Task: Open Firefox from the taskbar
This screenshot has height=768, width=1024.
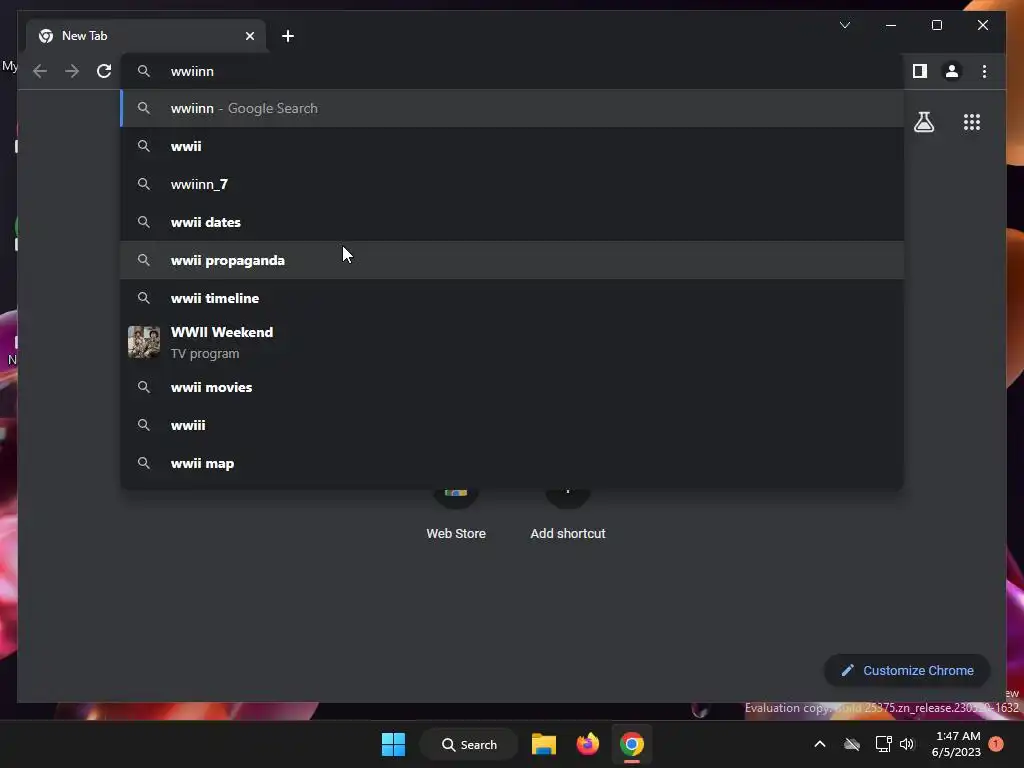Action: [x=588, y=744]
